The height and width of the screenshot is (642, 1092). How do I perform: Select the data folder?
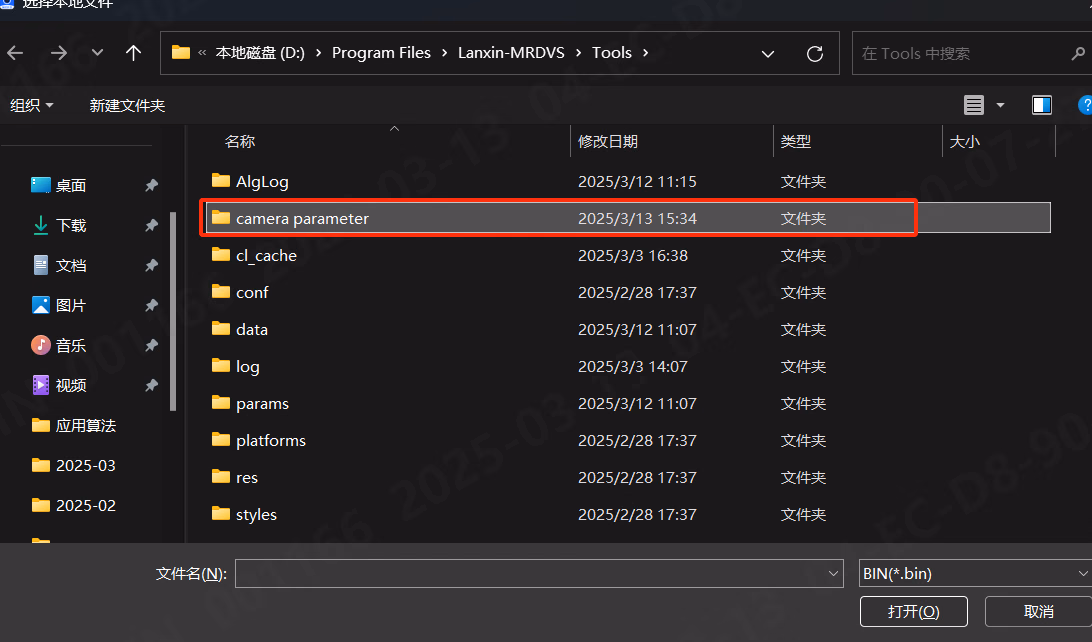tap(627, 329)
